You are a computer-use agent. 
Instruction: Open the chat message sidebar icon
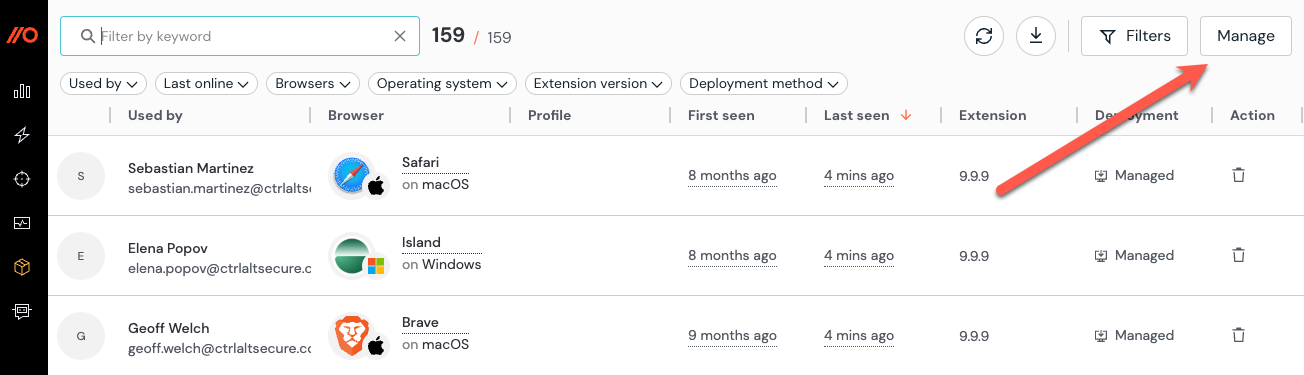tap(22, 311)
